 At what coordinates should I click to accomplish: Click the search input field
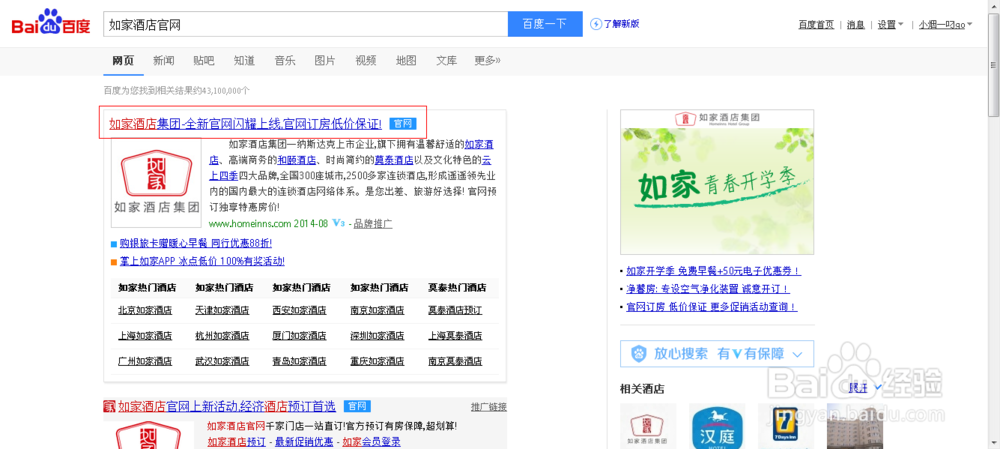[x=305, y=24]
